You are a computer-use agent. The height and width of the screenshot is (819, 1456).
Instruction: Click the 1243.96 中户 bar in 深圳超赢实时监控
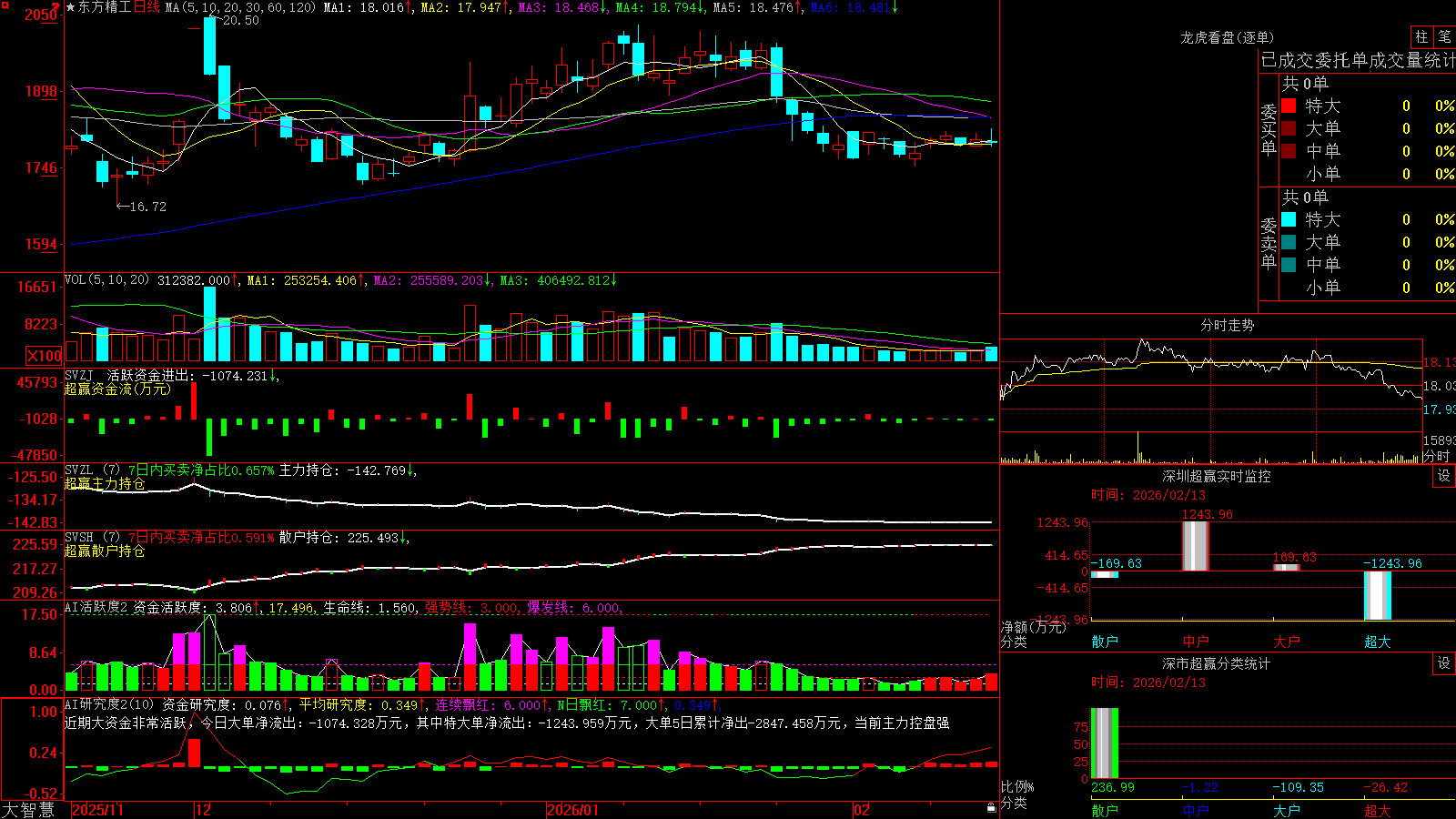point(1196,546)
